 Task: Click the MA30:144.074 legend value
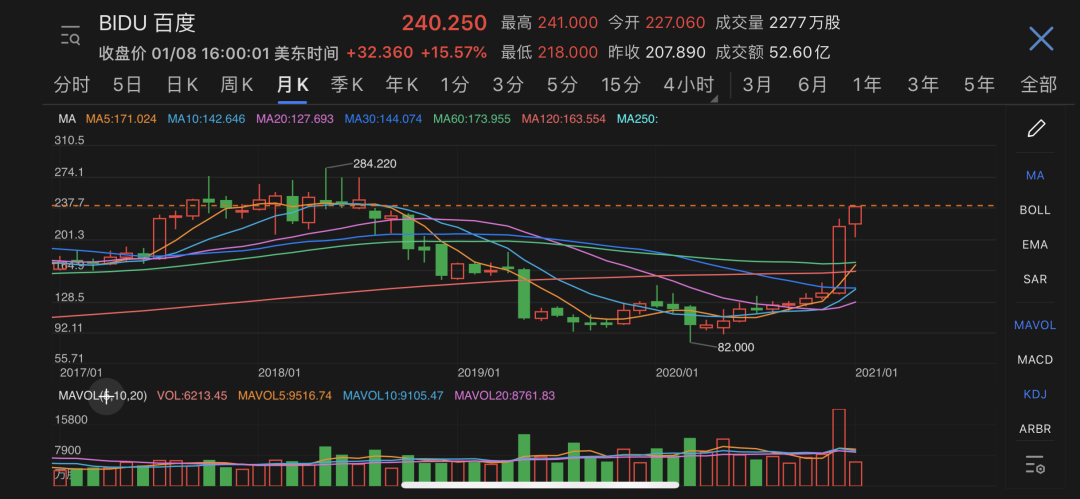tap(383, 119)
